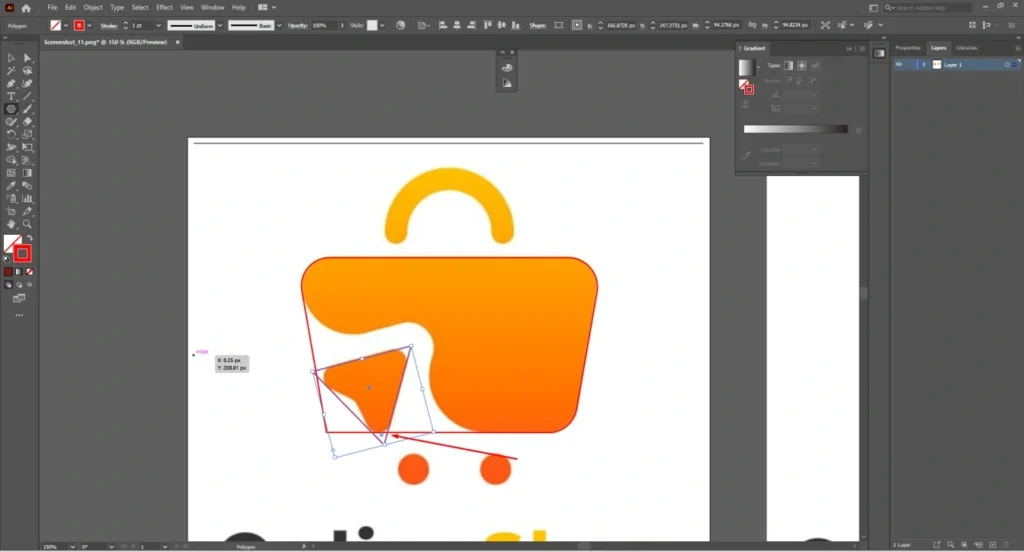The image size is (1024, 552).
Task: Select the Shaper tool
Action: tap(11, 122)
